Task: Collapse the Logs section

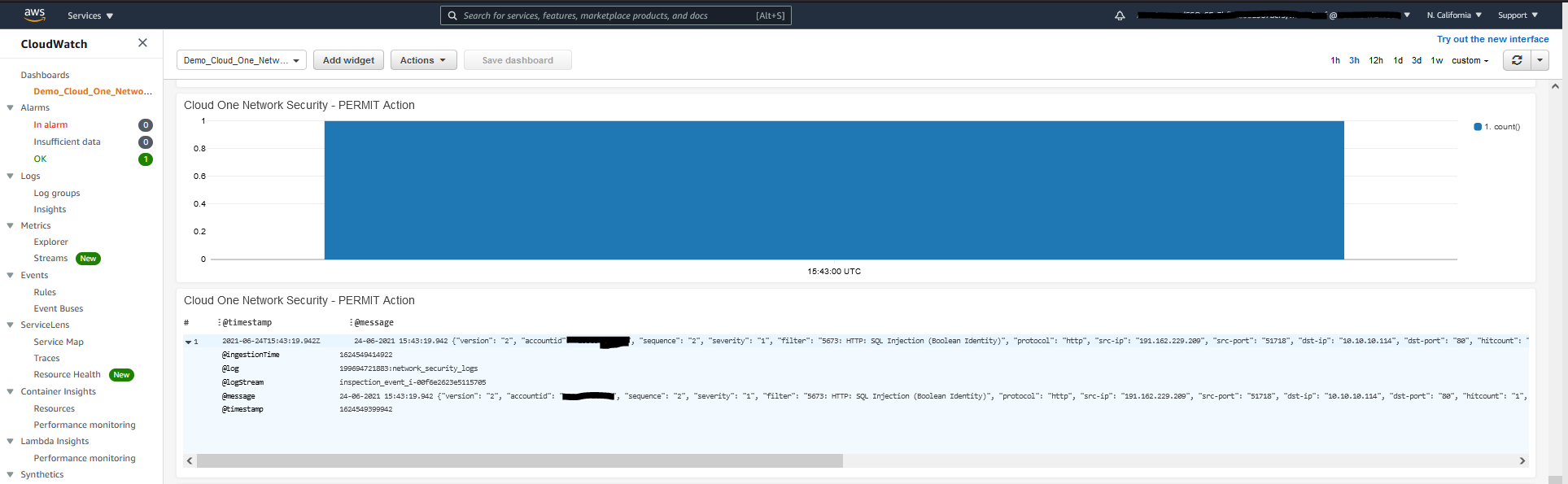Action: (x=10, y=176)
